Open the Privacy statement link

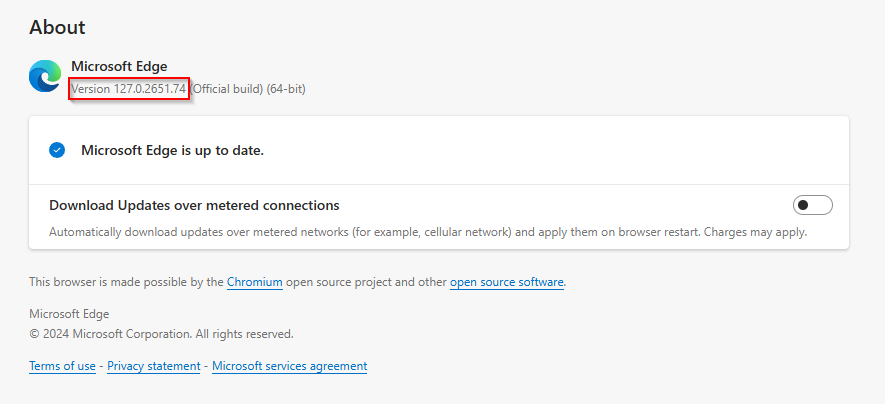(x=154, y=366)
